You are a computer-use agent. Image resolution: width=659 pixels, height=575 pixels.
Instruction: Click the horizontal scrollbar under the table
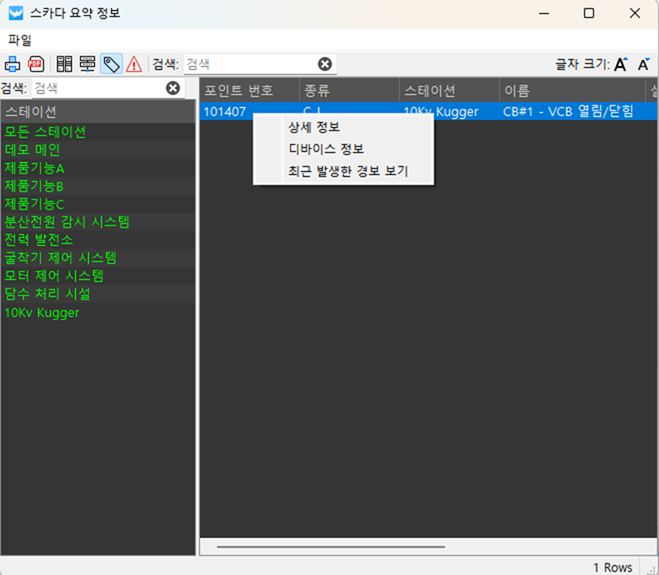tap(316, 546)
